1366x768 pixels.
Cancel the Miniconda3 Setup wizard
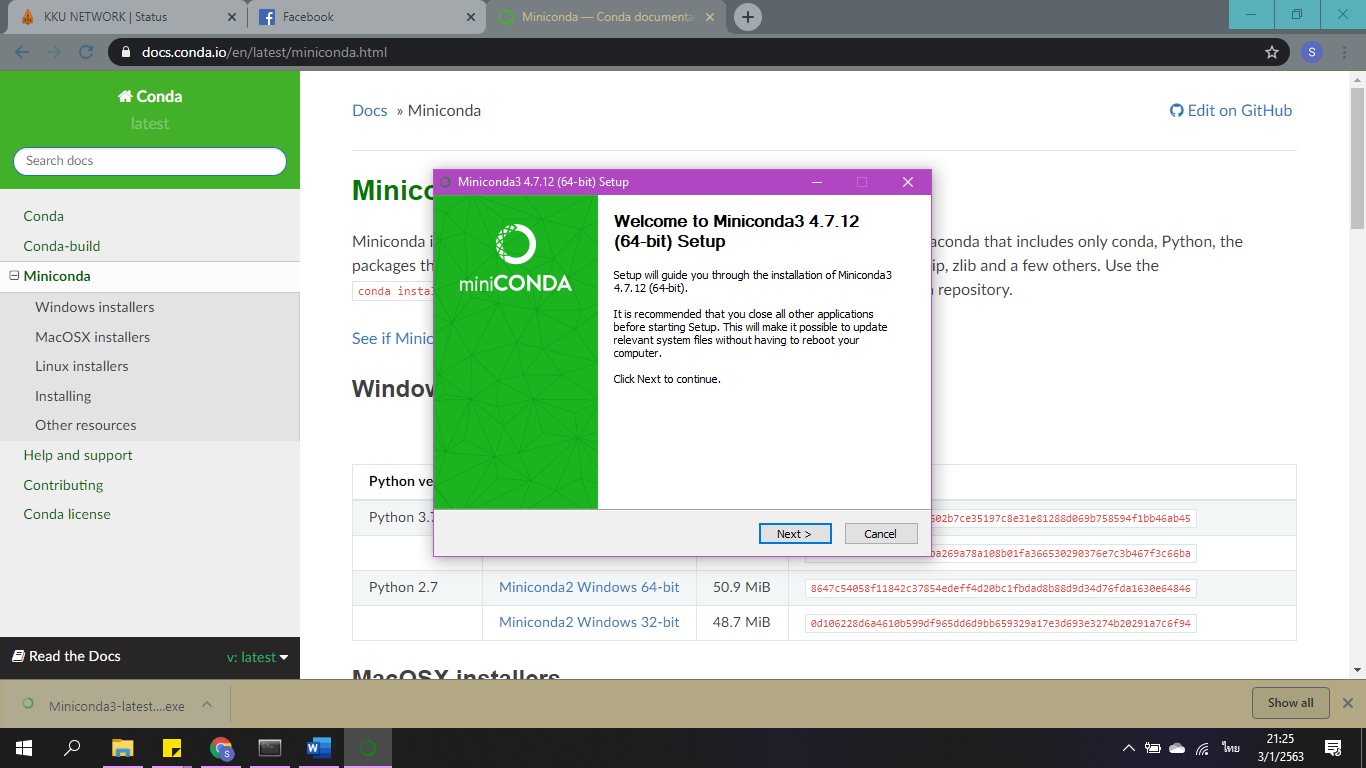[x=881, y=534]
